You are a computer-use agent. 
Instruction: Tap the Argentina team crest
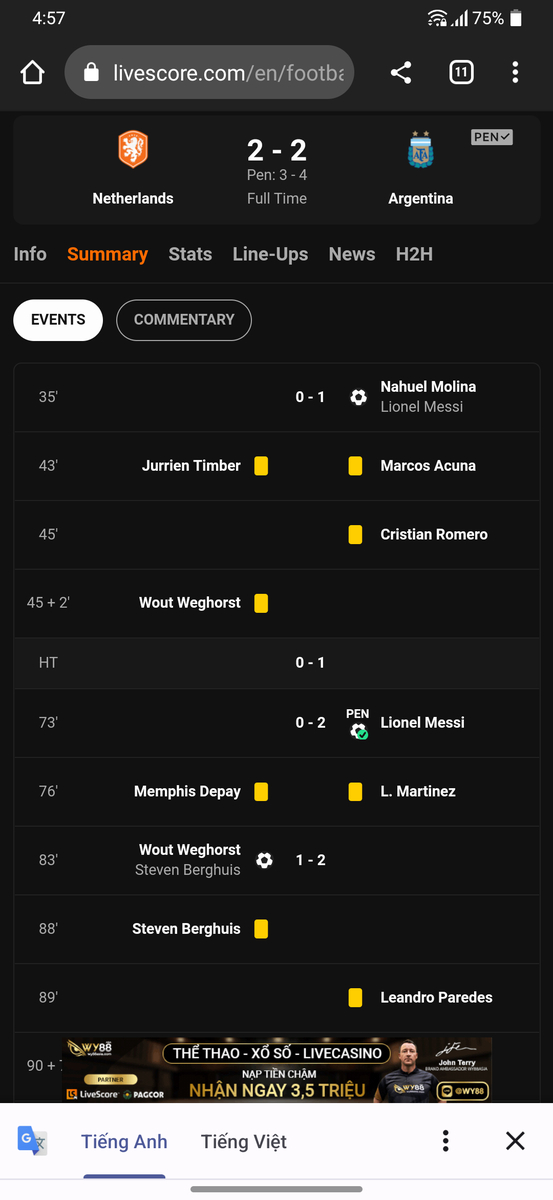pos(421,150)
